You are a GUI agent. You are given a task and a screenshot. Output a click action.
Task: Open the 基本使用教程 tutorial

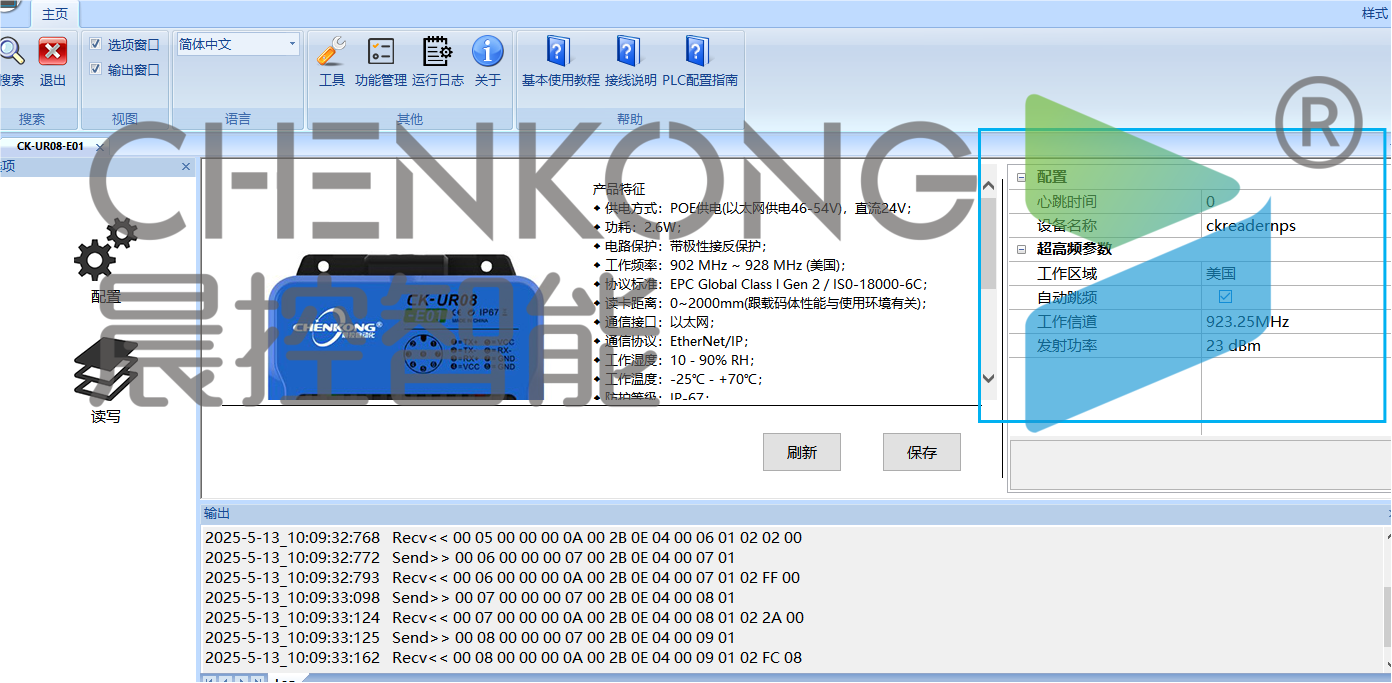(560, 51)
